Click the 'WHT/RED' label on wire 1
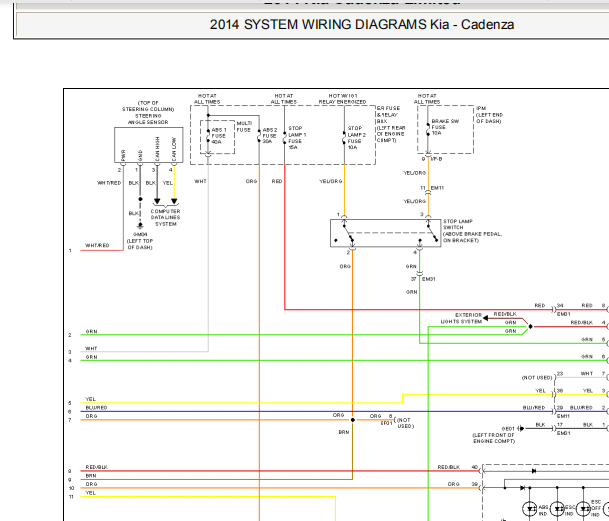The height and width of the screenshot is (521, 609). click(97, 246)
